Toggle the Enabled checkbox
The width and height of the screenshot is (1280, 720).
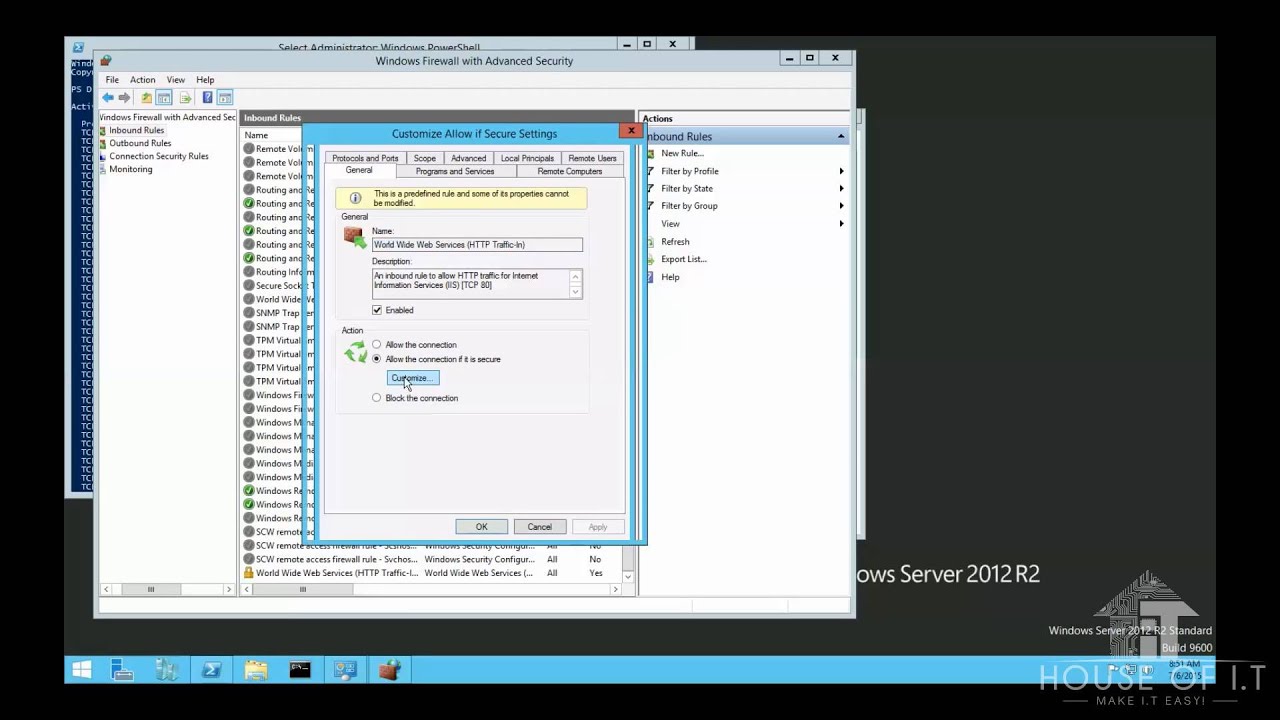coord(377,310)
